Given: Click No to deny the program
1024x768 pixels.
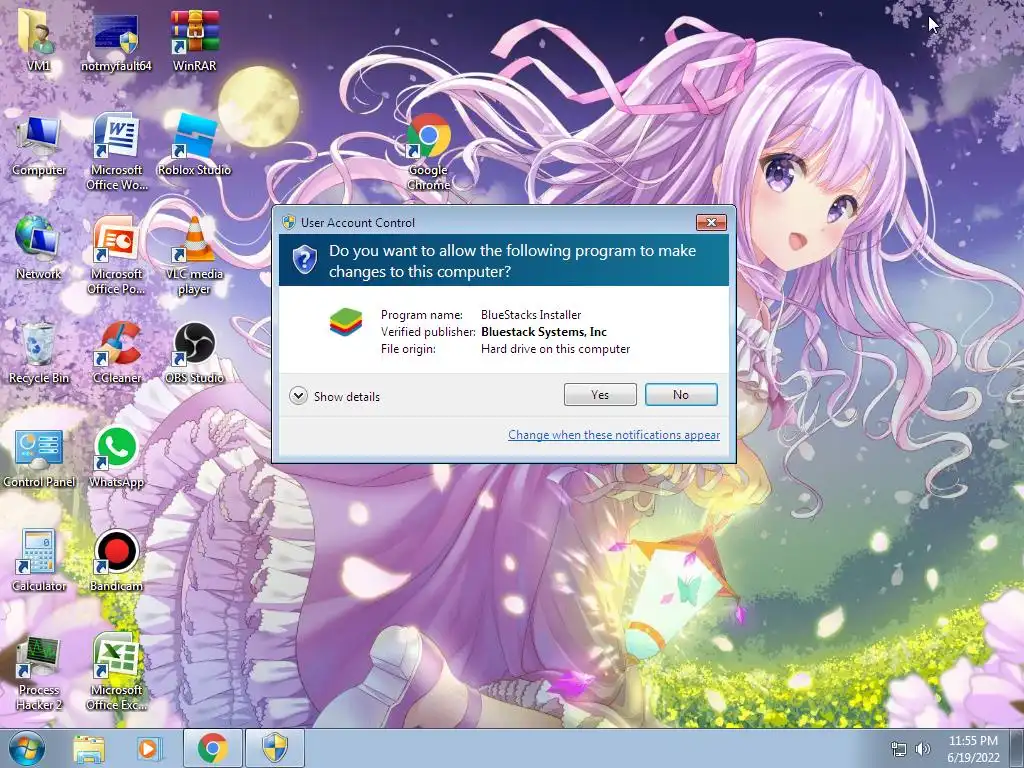Looking at the screenshot, I should pyautogui.click(x=681, y=394).
